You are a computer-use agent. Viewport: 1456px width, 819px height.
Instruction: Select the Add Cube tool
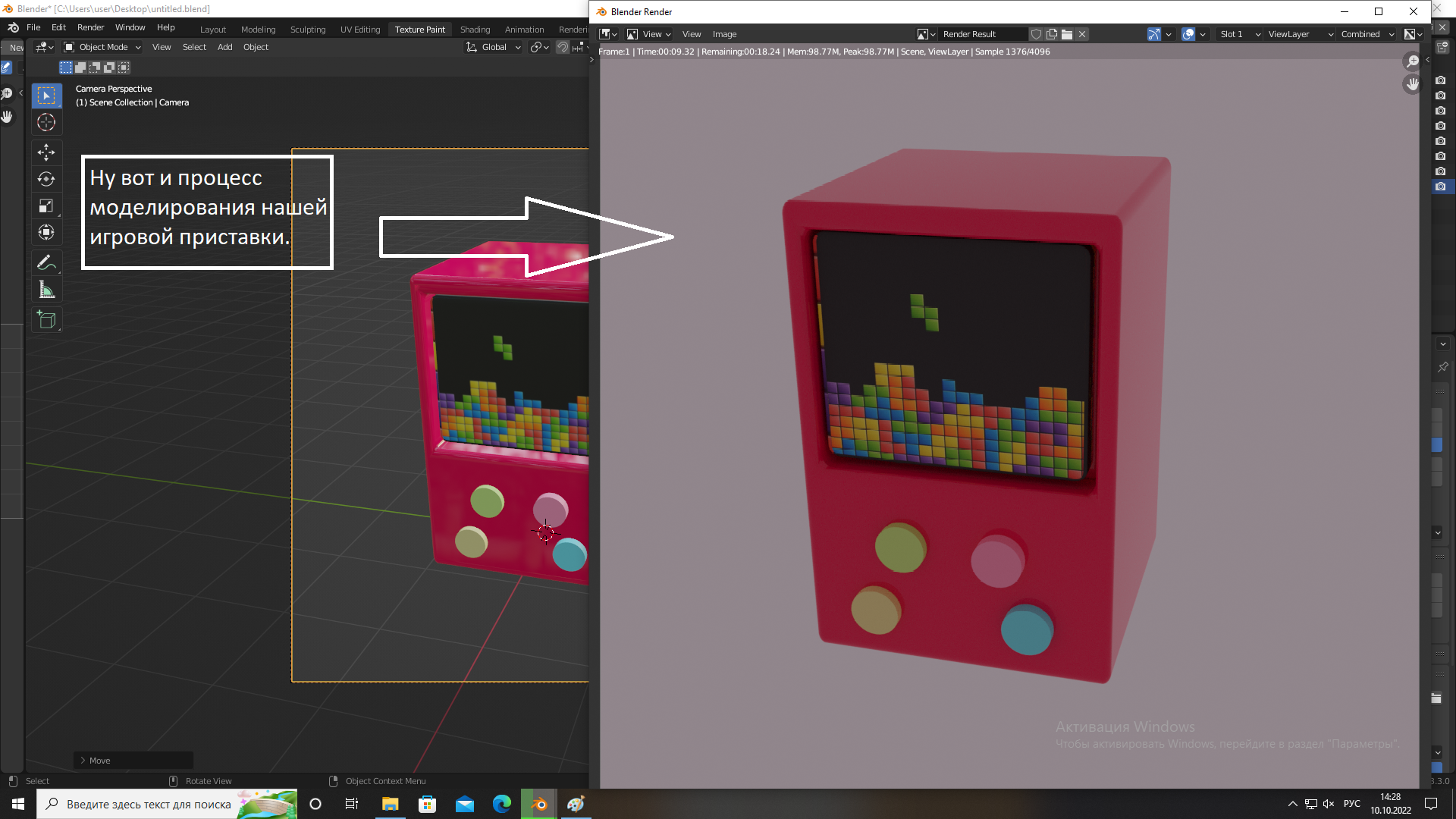coord(47,319)
